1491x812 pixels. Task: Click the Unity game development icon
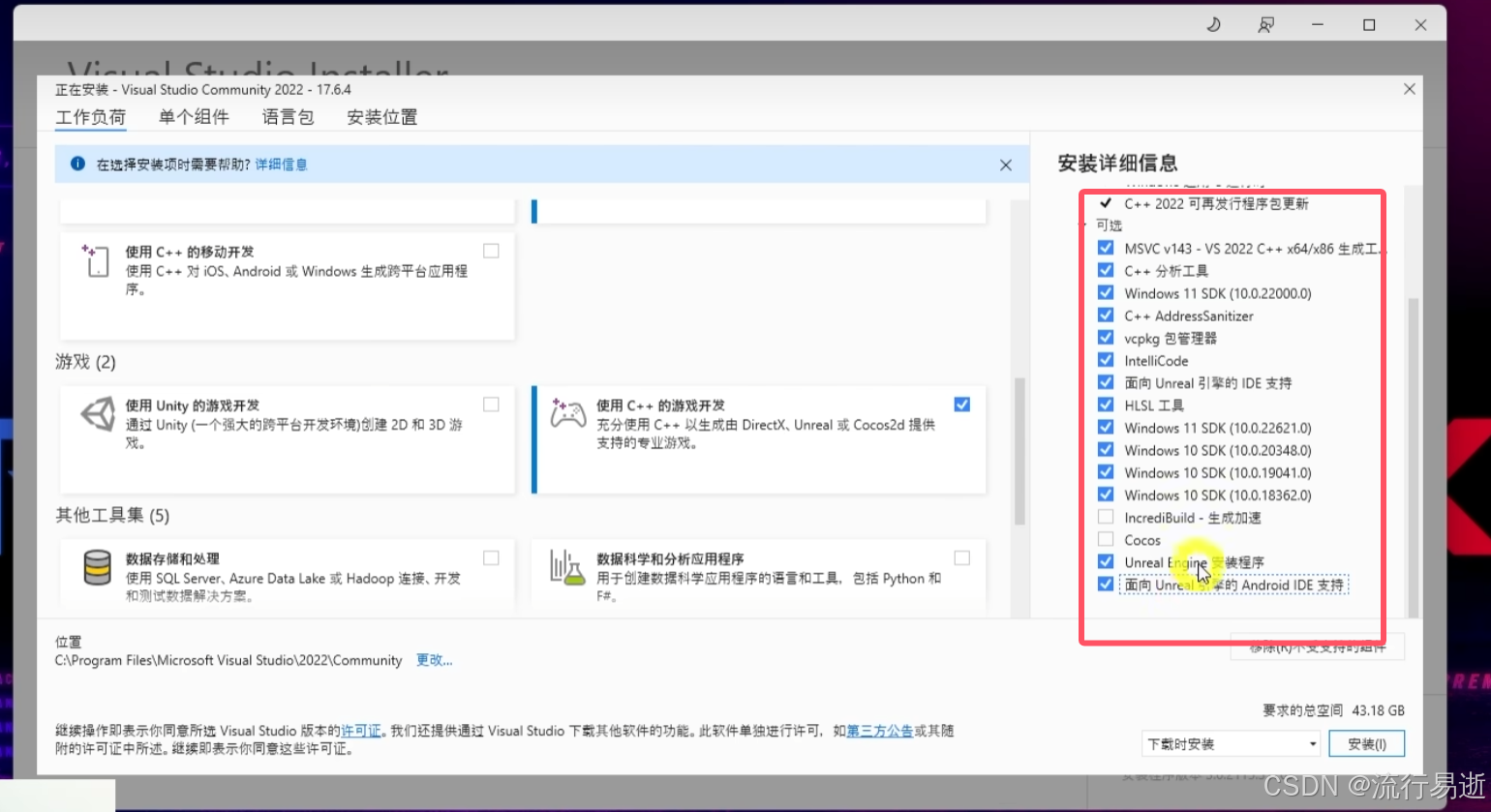click(97, 414)
